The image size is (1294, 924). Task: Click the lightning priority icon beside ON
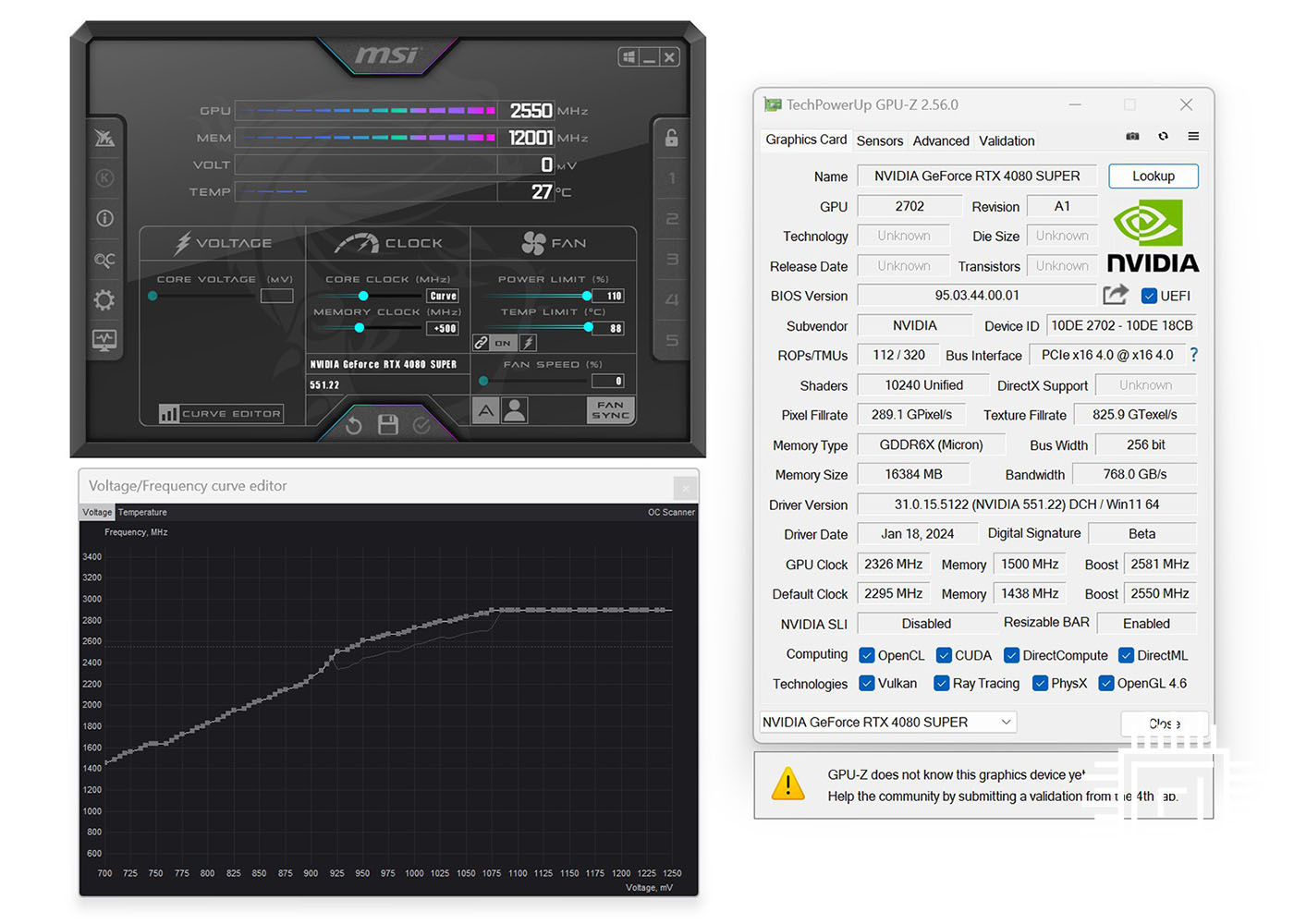528,343
